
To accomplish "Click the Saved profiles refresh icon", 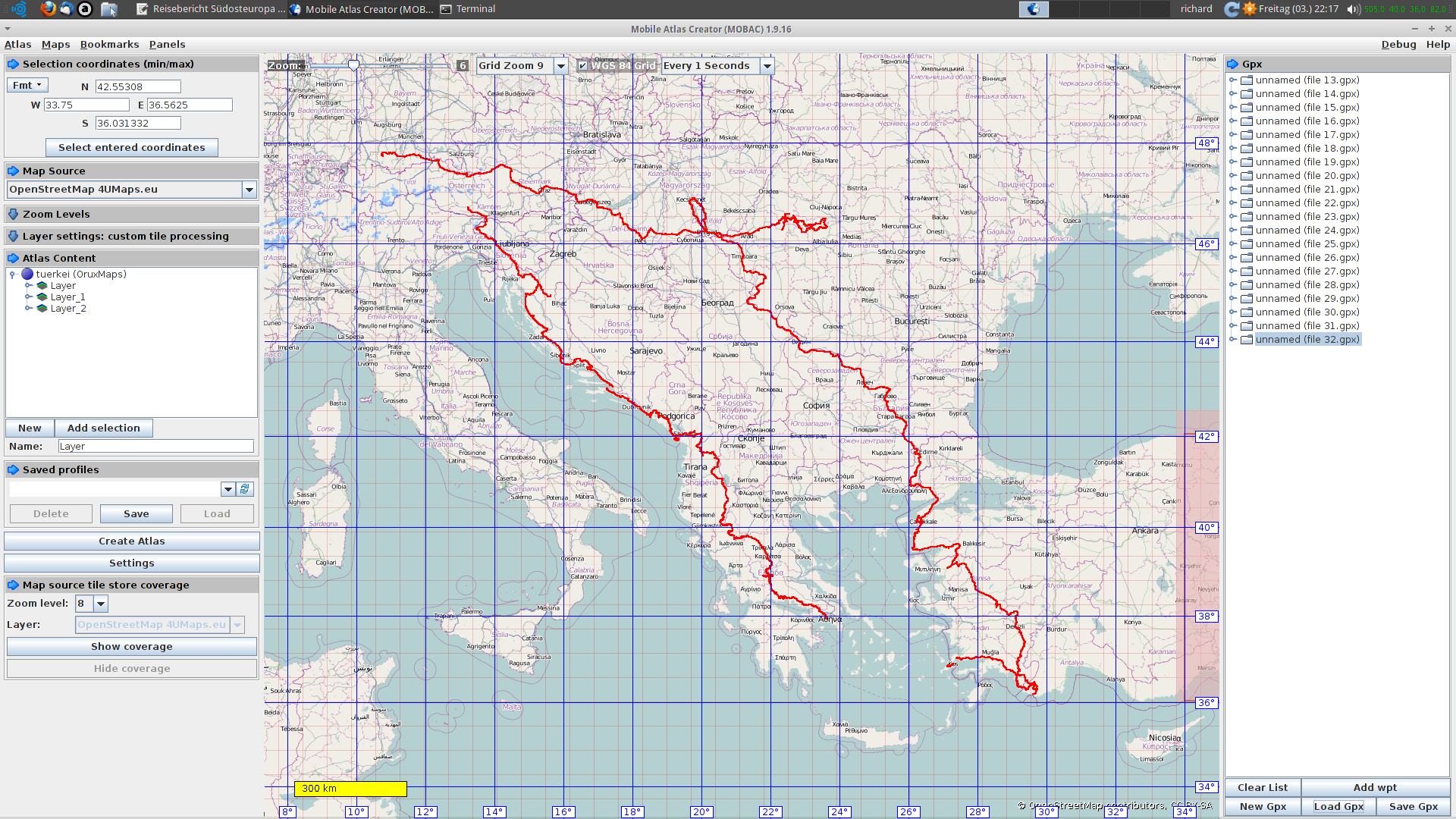I will (244, 489).
